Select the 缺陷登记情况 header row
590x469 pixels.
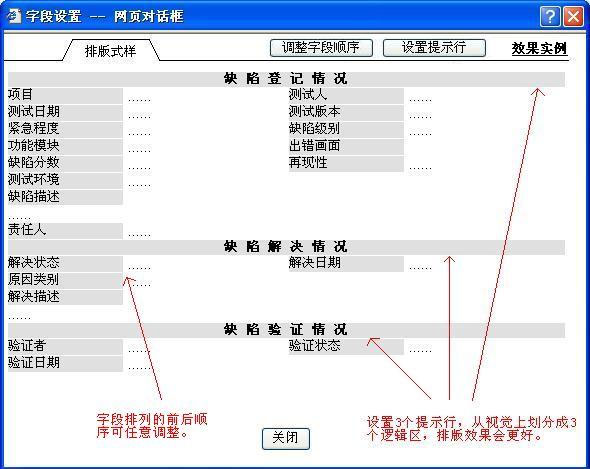click(x=286, y=79)
